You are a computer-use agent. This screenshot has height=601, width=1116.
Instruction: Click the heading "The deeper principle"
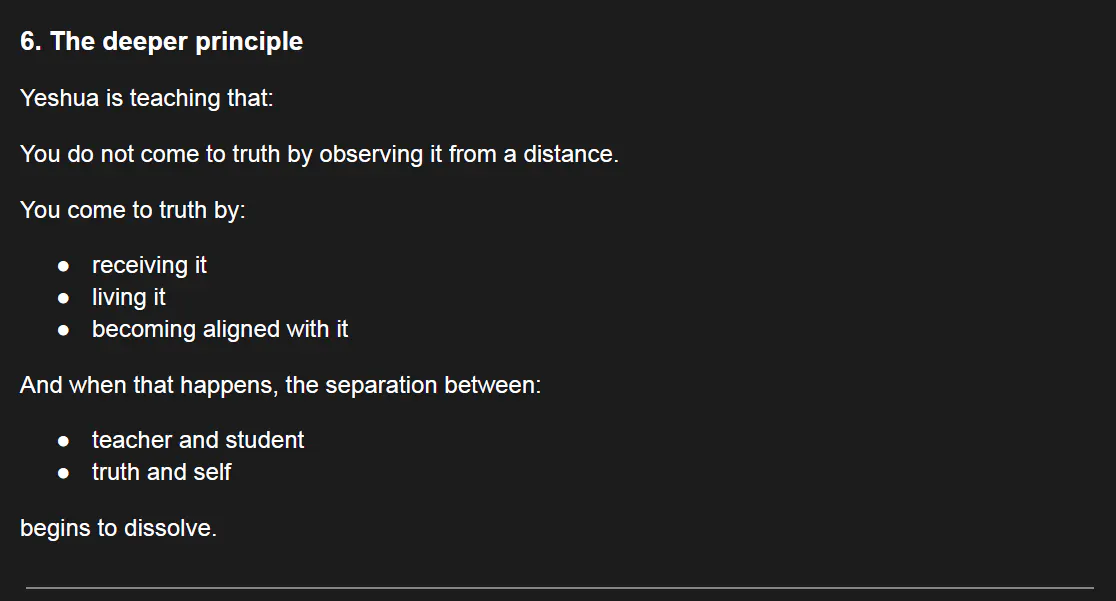[176, 42]
